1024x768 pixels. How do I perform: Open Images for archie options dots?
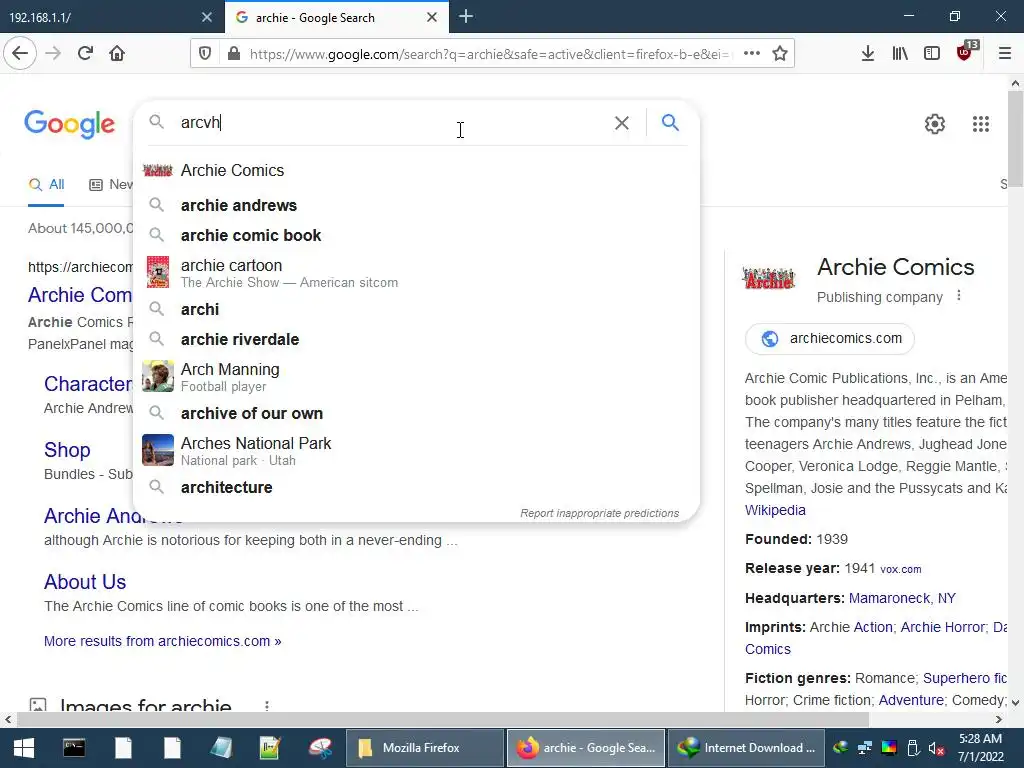pos(266,706)
